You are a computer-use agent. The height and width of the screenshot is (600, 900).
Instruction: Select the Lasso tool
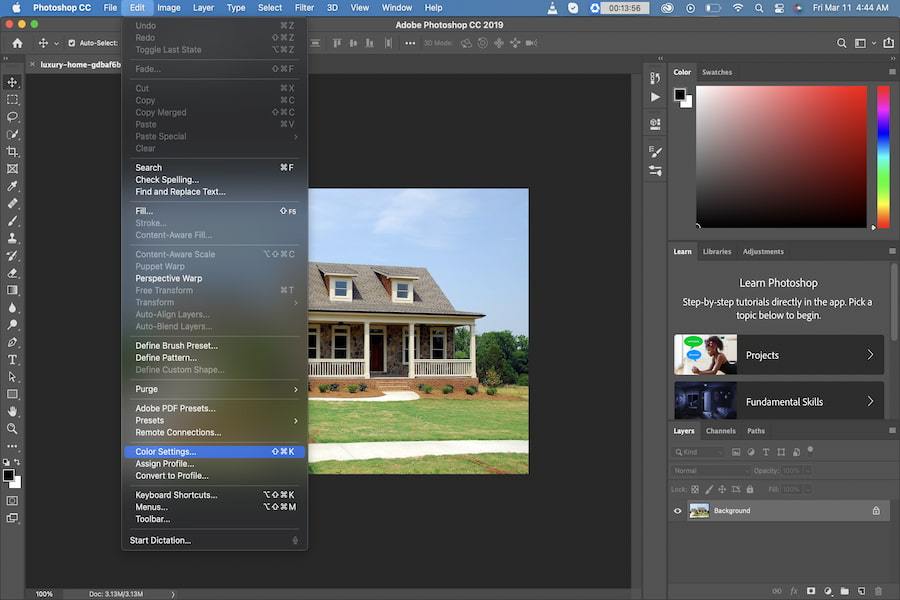[12, 117]
